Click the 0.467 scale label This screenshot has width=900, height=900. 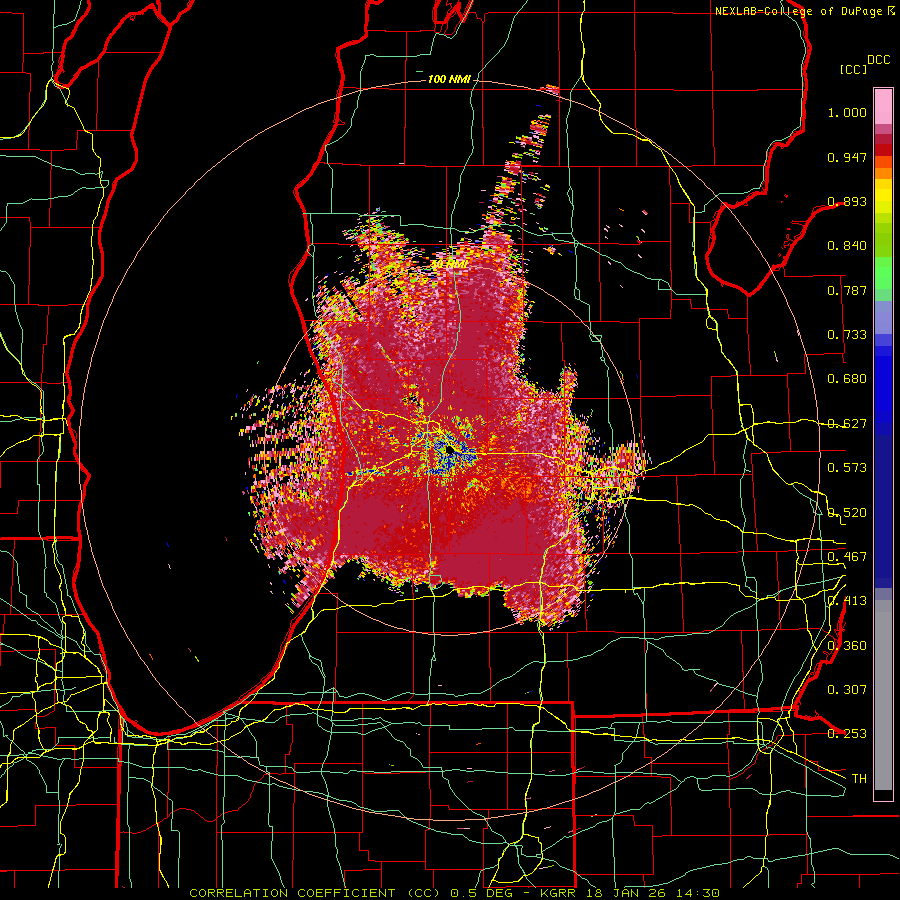[847, 557]
